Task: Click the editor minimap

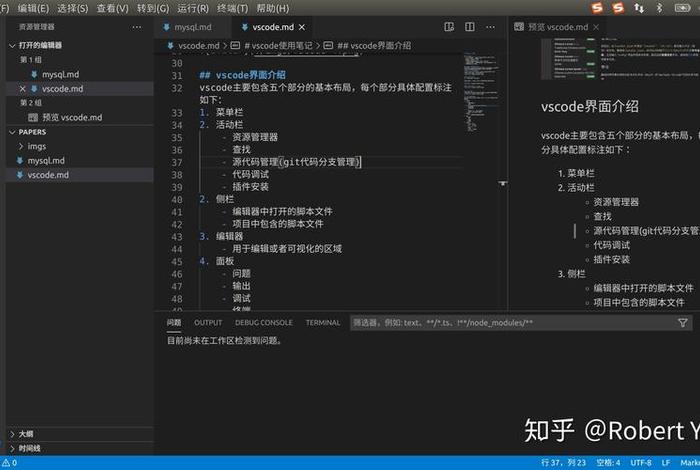Action: [481, 92]
